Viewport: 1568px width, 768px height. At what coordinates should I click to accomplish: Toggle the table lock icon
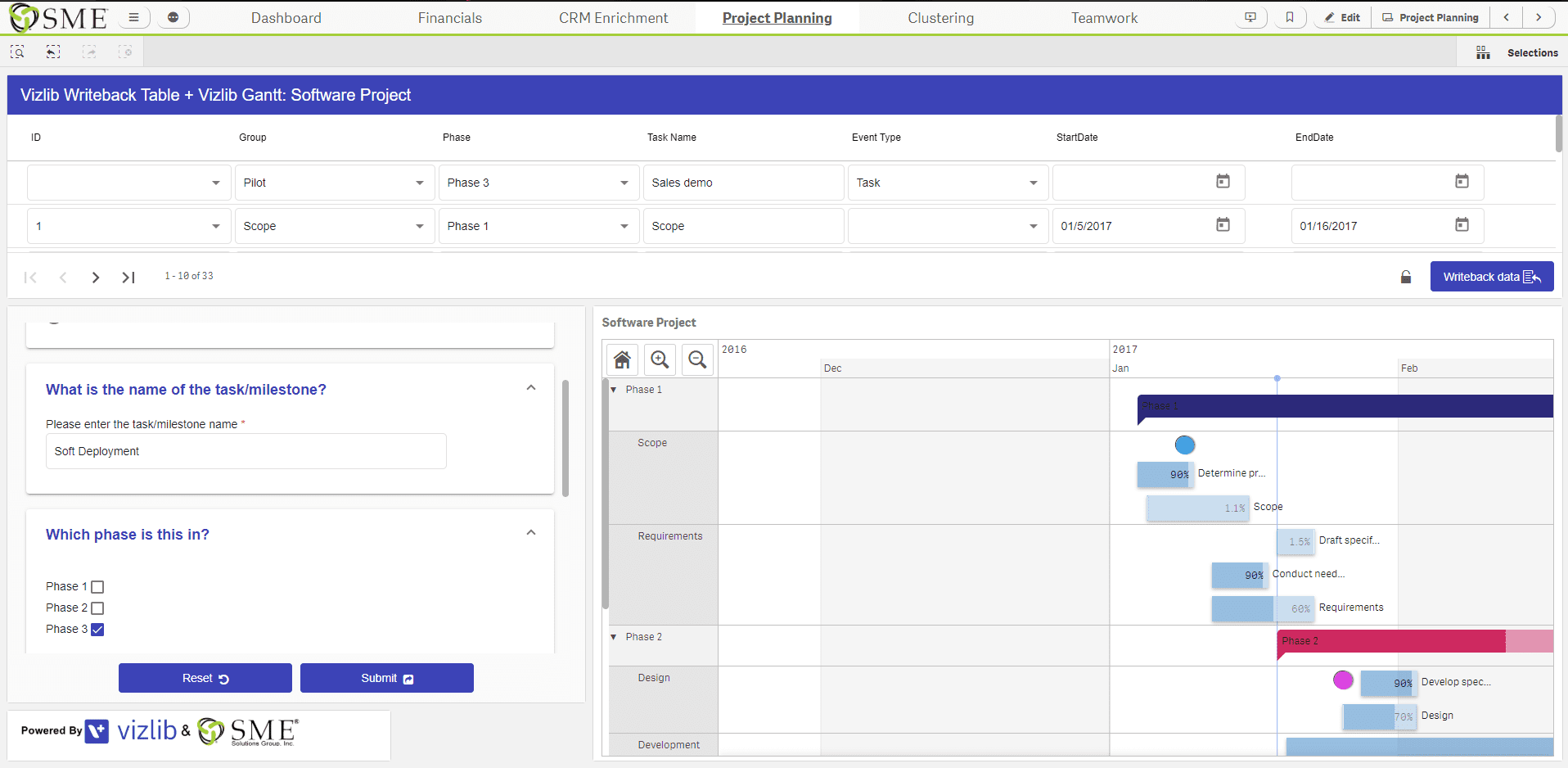tap(1406, 277)
